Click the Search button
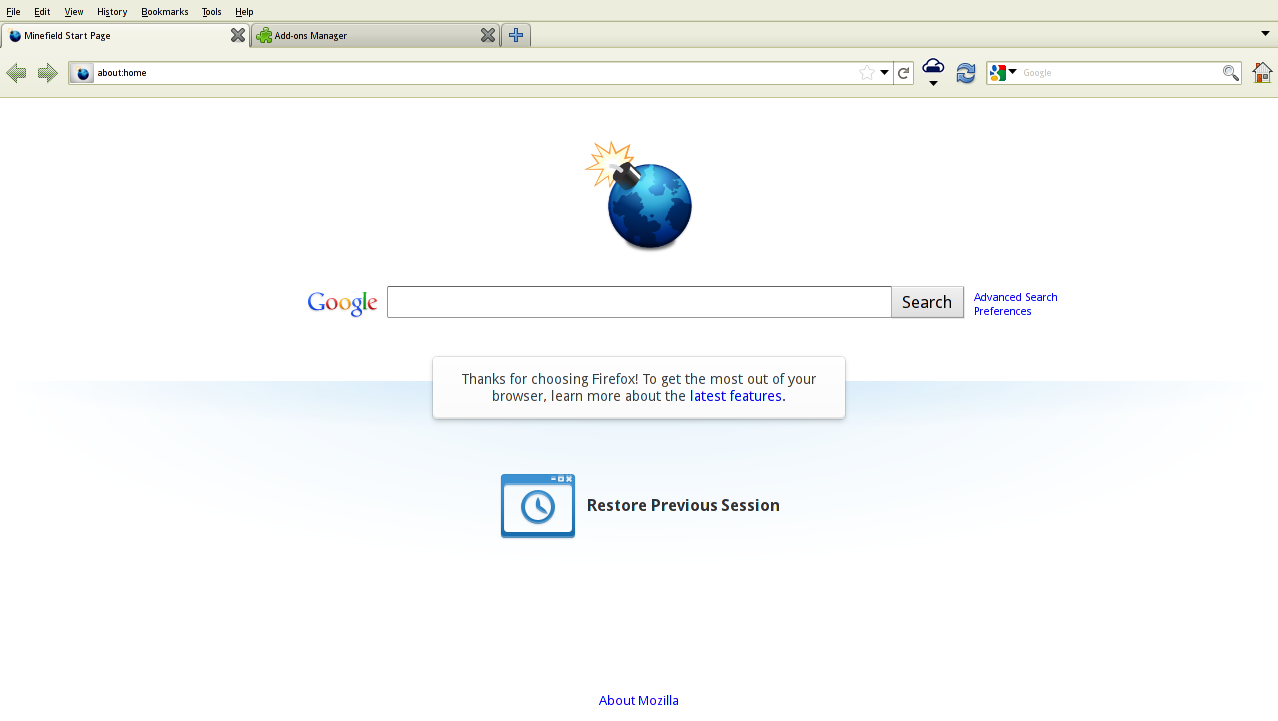1278x721 pixels. click(x=926, y=302)
